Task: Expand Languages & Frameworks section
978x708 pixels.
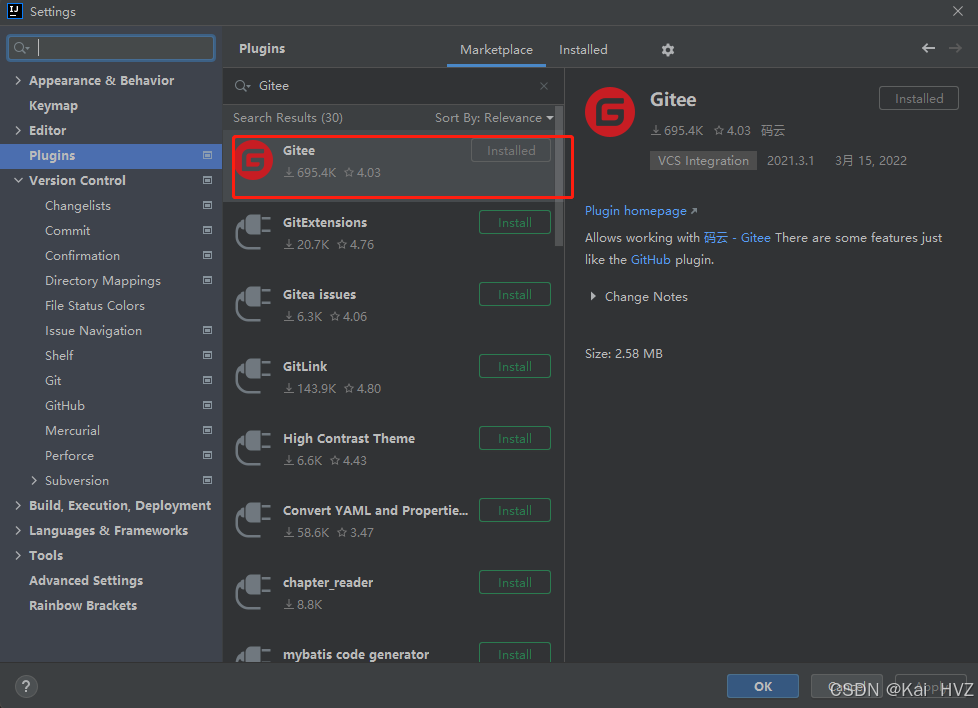Action: (18, 530)
